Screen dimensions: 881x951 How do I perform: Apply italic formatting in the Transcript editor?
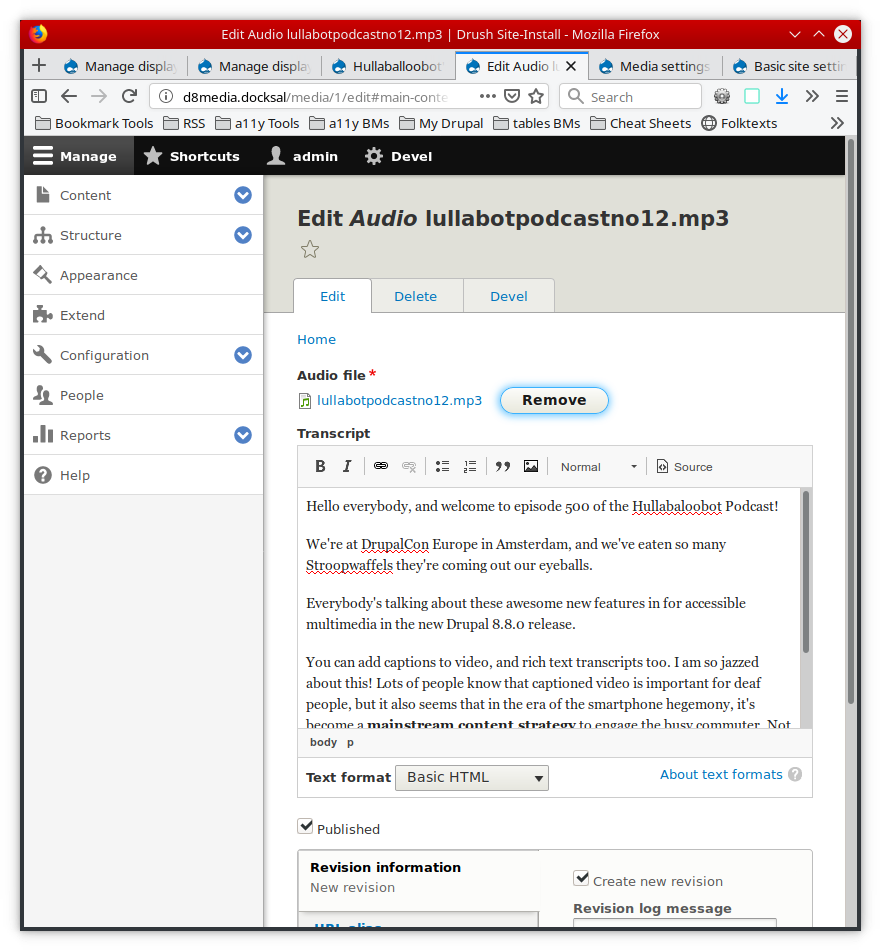[347, 466]
